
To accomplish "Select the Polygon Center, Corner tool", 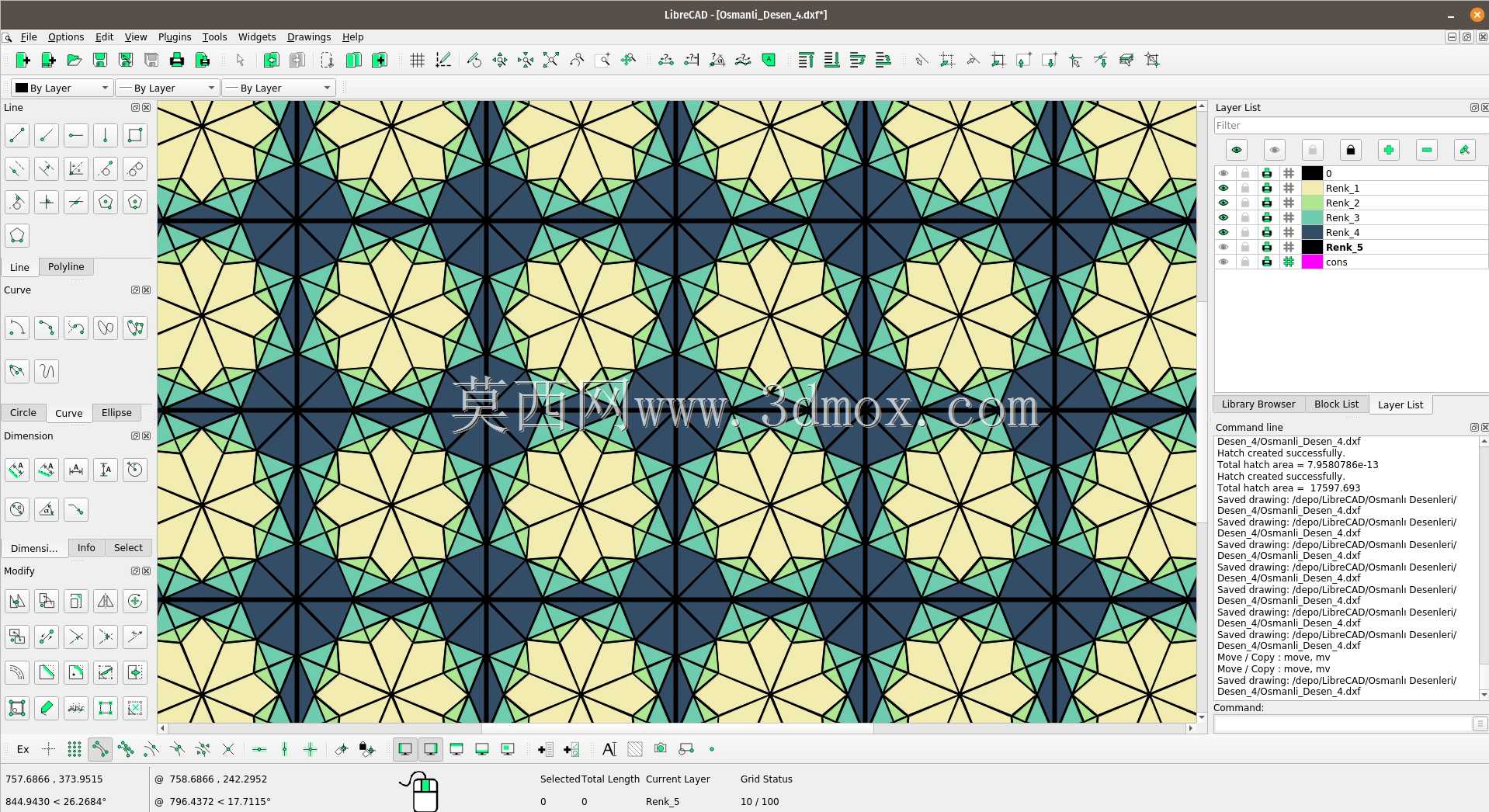I will point(106,203).
